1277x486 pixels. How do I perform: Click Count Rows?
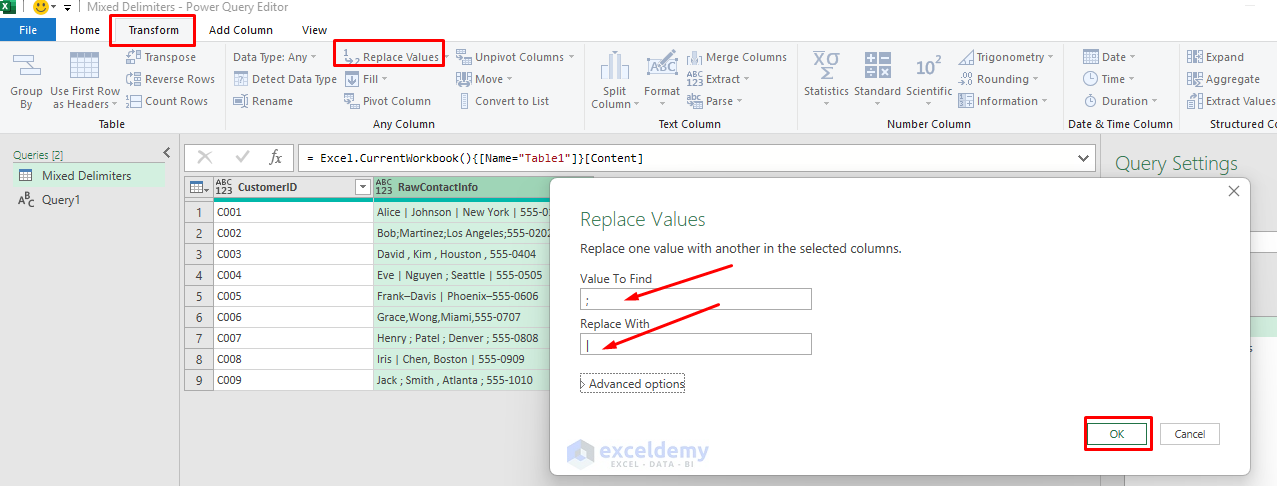(x=167, y=101)
